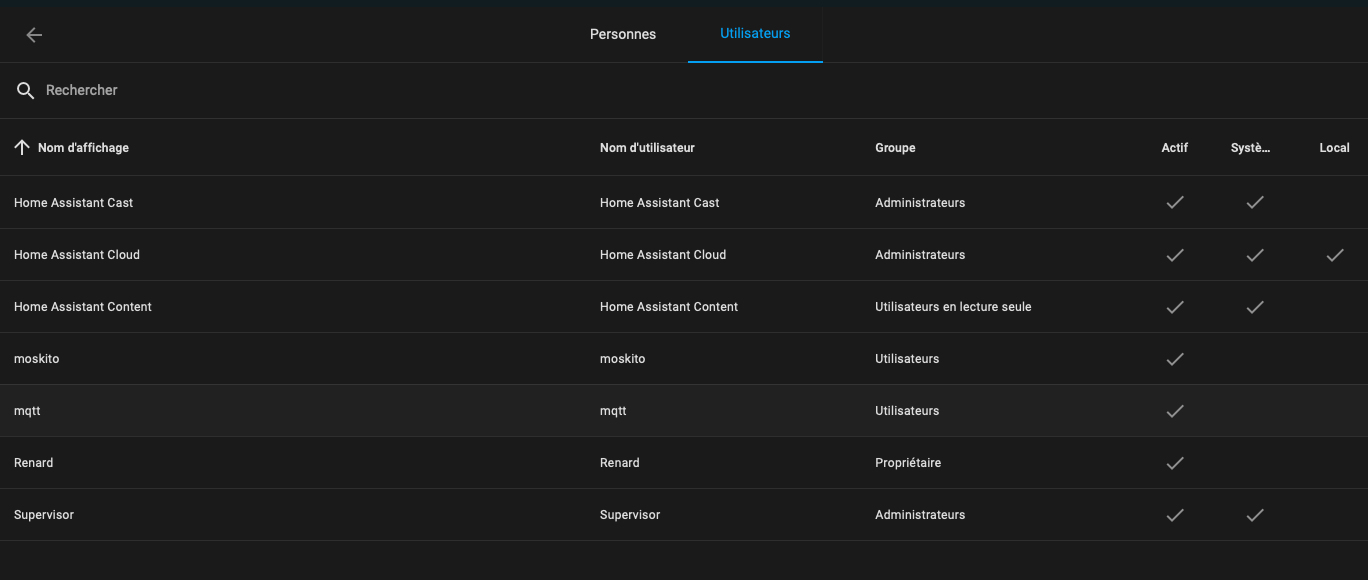
Task: Select the Utilisateurs tab
Action: pos(755,33)
